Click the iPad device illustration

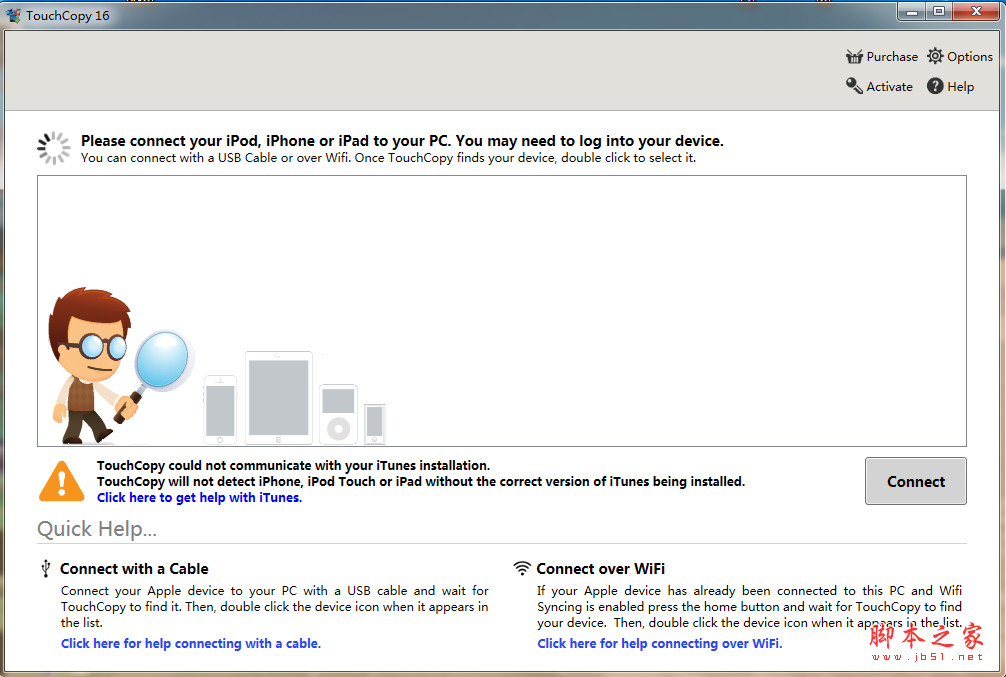[278, 398]
